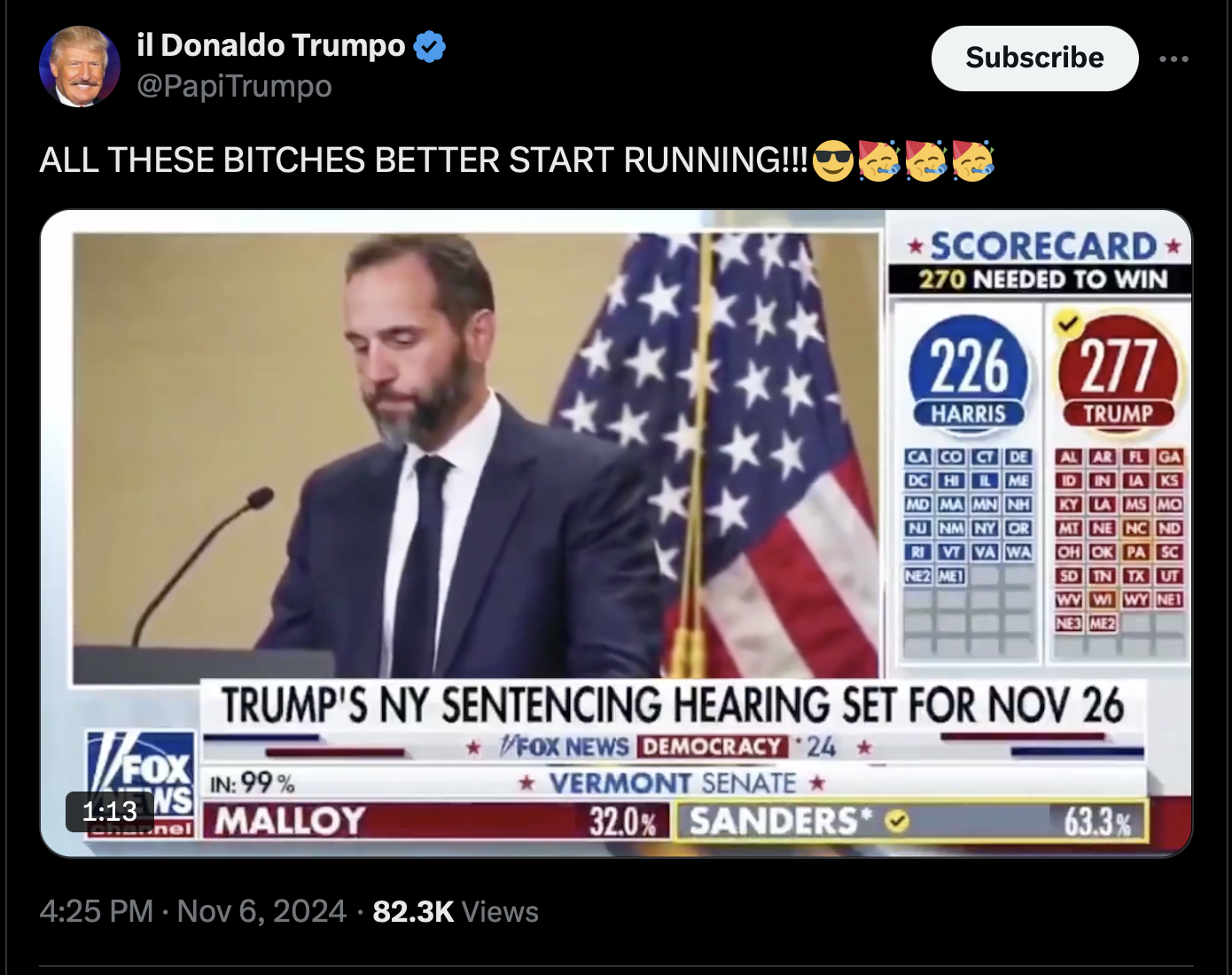Image resolution: width=1232 pixels, height=975 pixels.
Task: Click the display name il Donaldo Trumpo
Action: [x=271, y=45]
